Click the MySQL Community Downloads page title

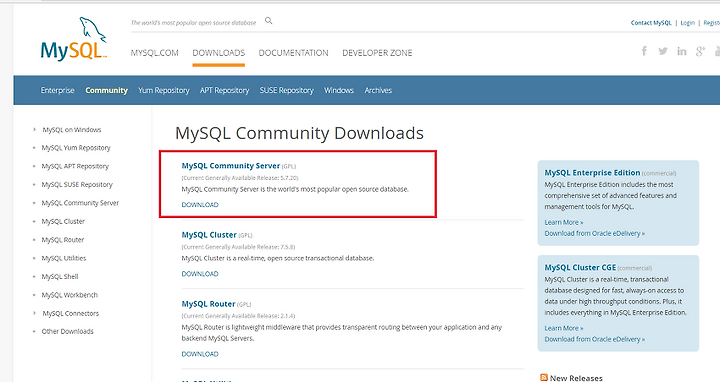click(299, 133)
